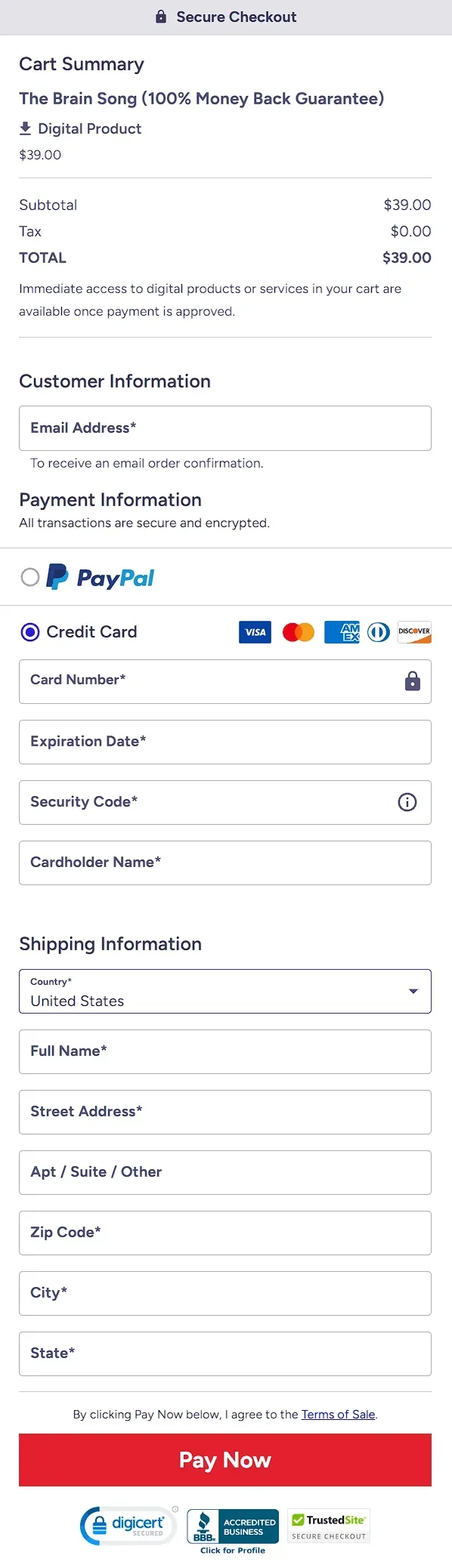
Task: Focus the Email Address input field
Action: (225, 428)
